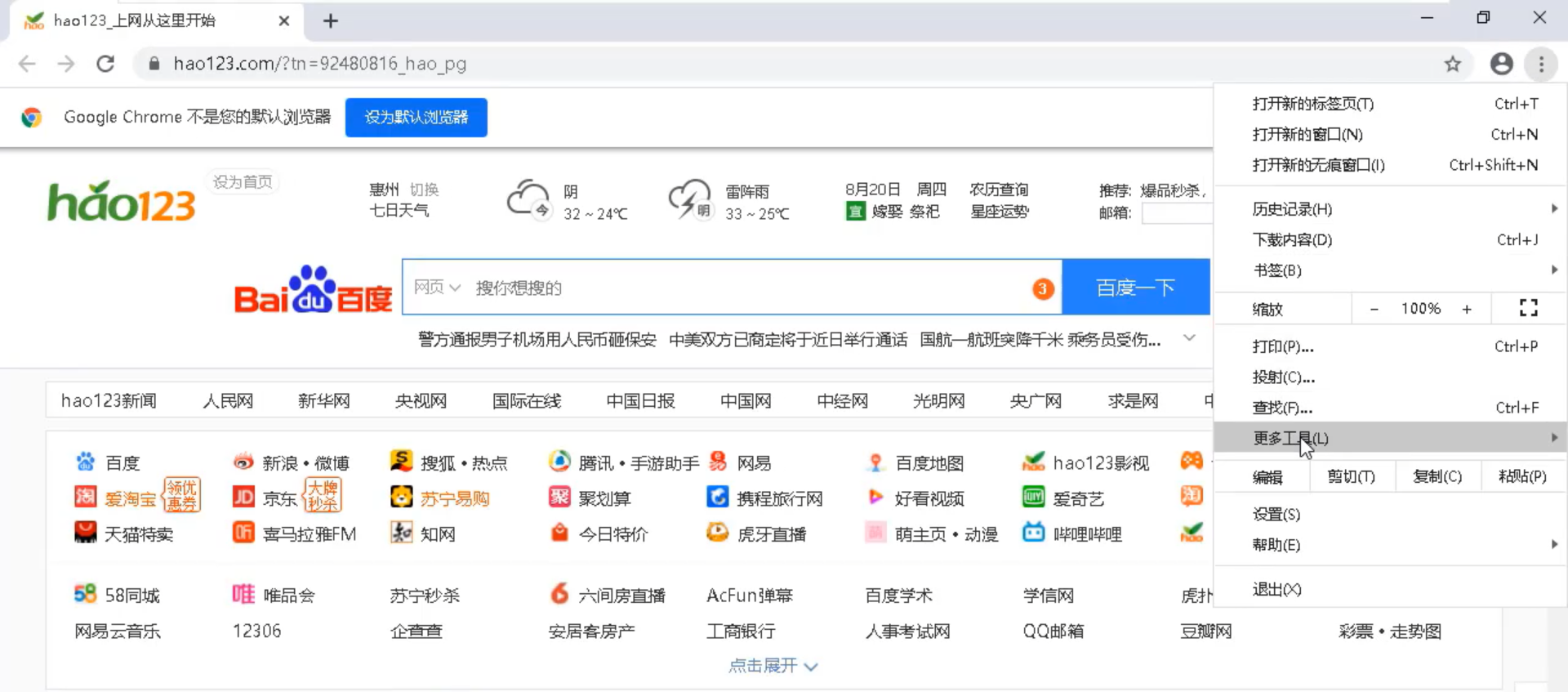
Task: Decrease zoom with the minus button
Action: pyautogui.click(x=1374, y=309)
